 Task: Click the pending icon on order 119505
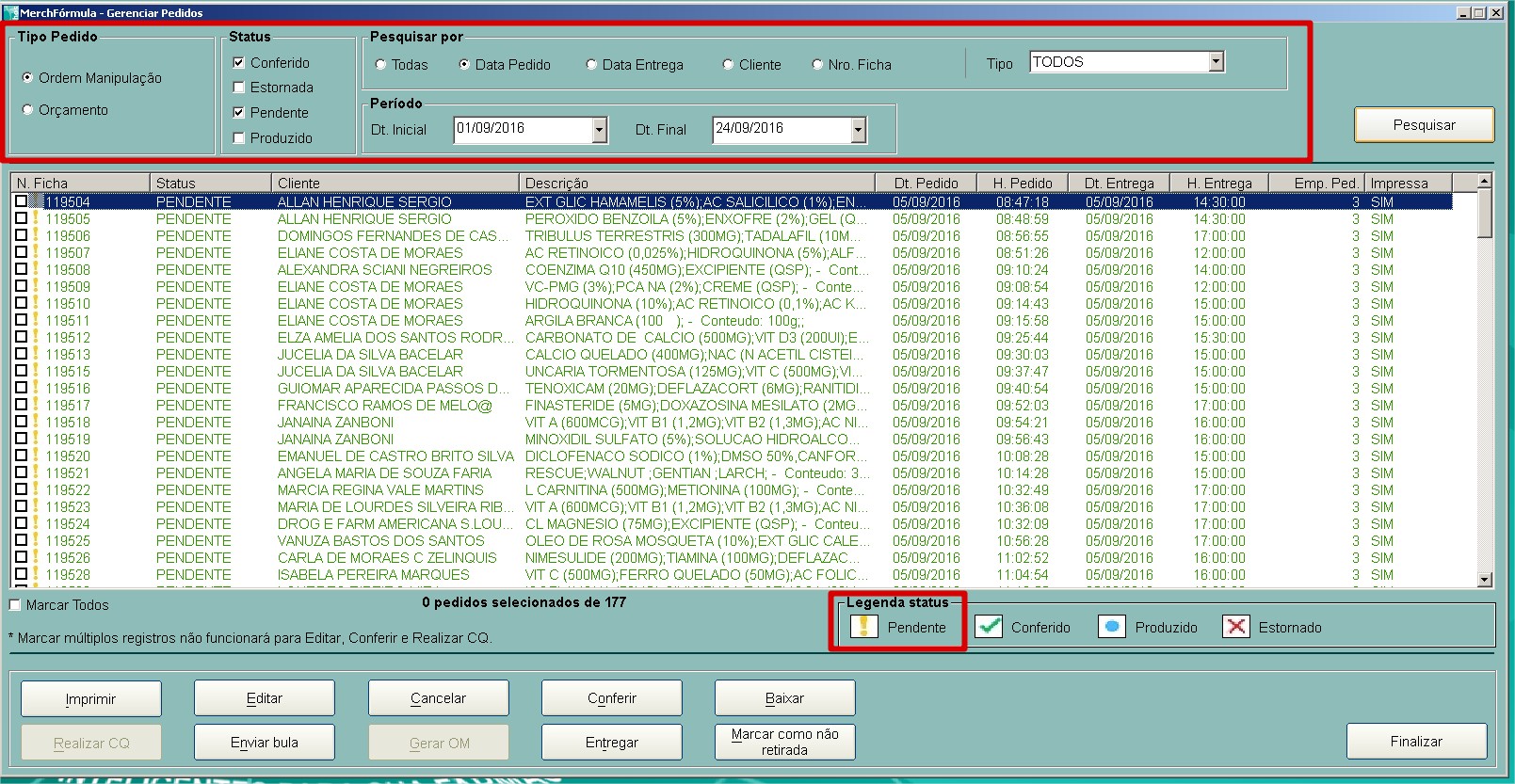[x=36, y=219]
